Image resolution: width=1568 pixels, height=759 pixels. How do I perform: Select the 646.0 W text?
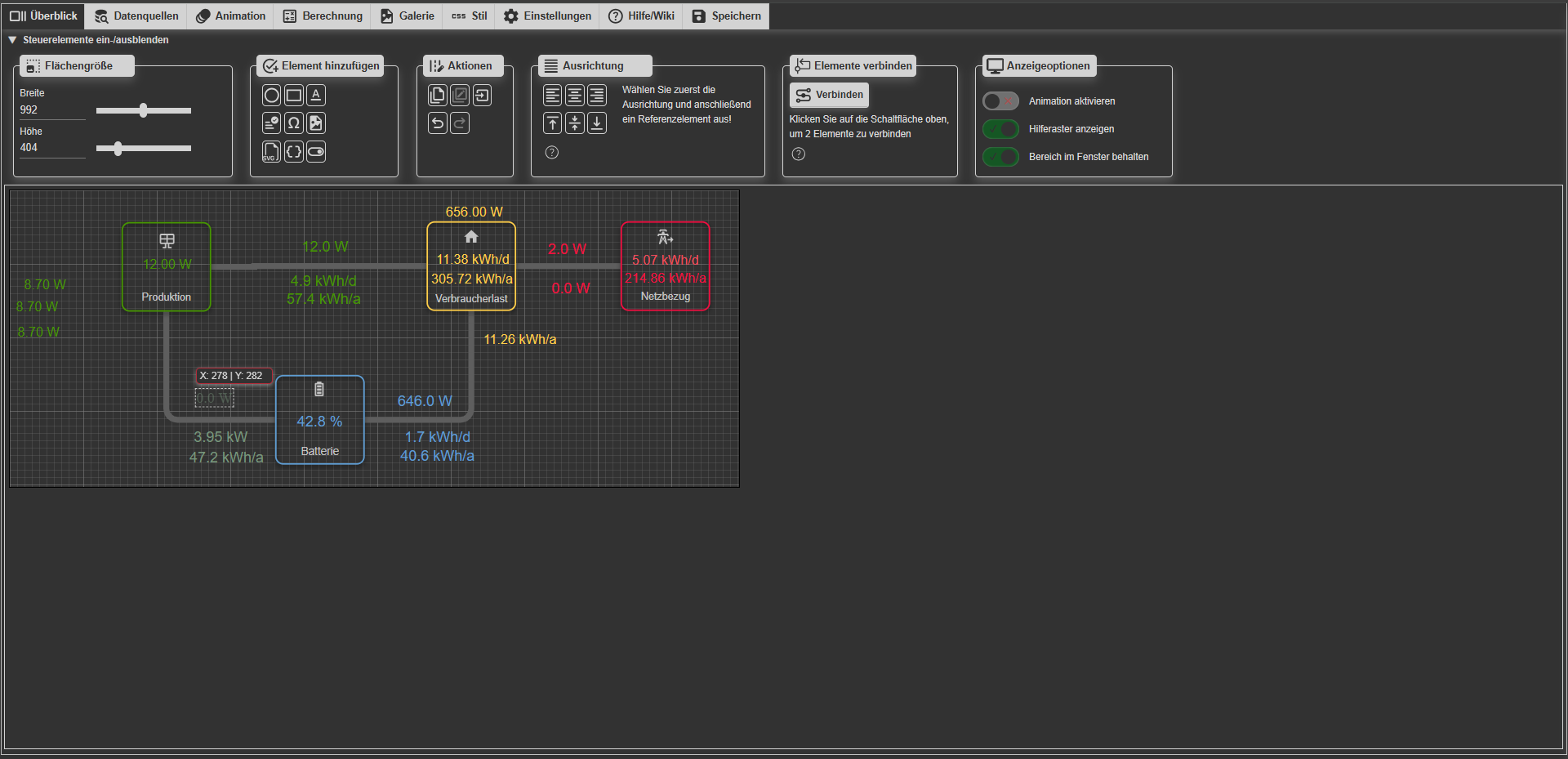(x=425, y=401)
